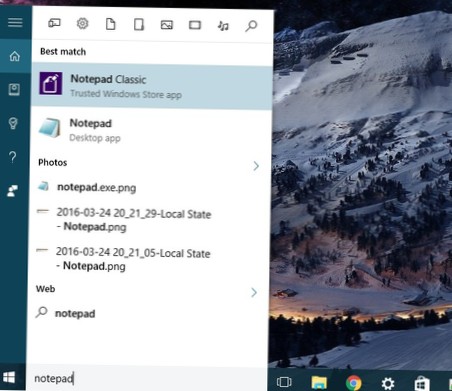
Task: Open the lightbulb tips icon in sidebar
Action: click(13, 123)
